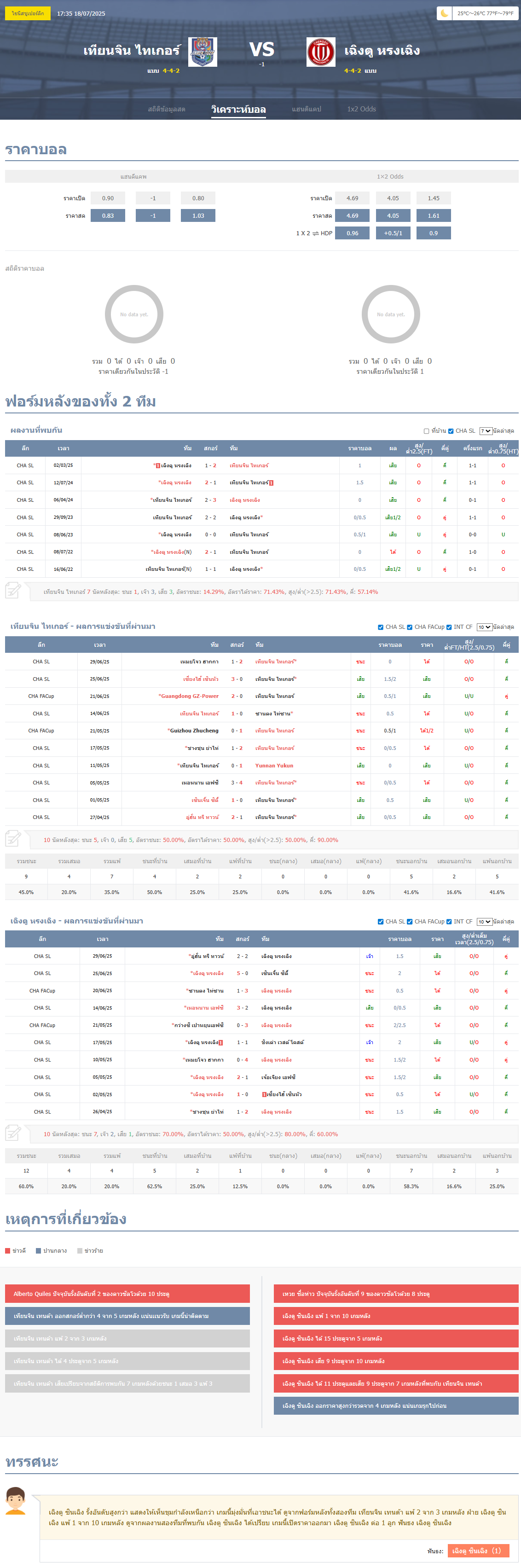Click the opening 1x2 odds 1.45
This screenshot has width=521, height=1568.
click(x=434, y=198)
